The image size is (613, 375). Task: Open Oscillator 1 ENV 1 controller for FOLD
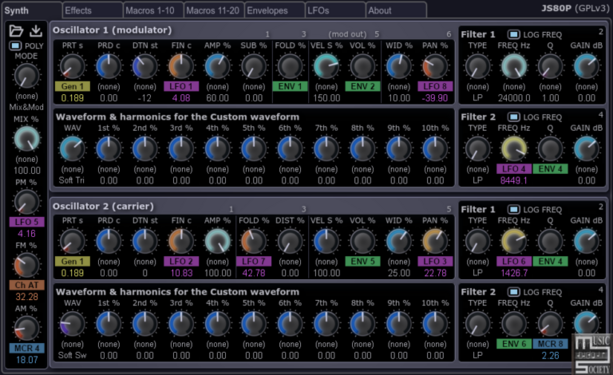290,86
